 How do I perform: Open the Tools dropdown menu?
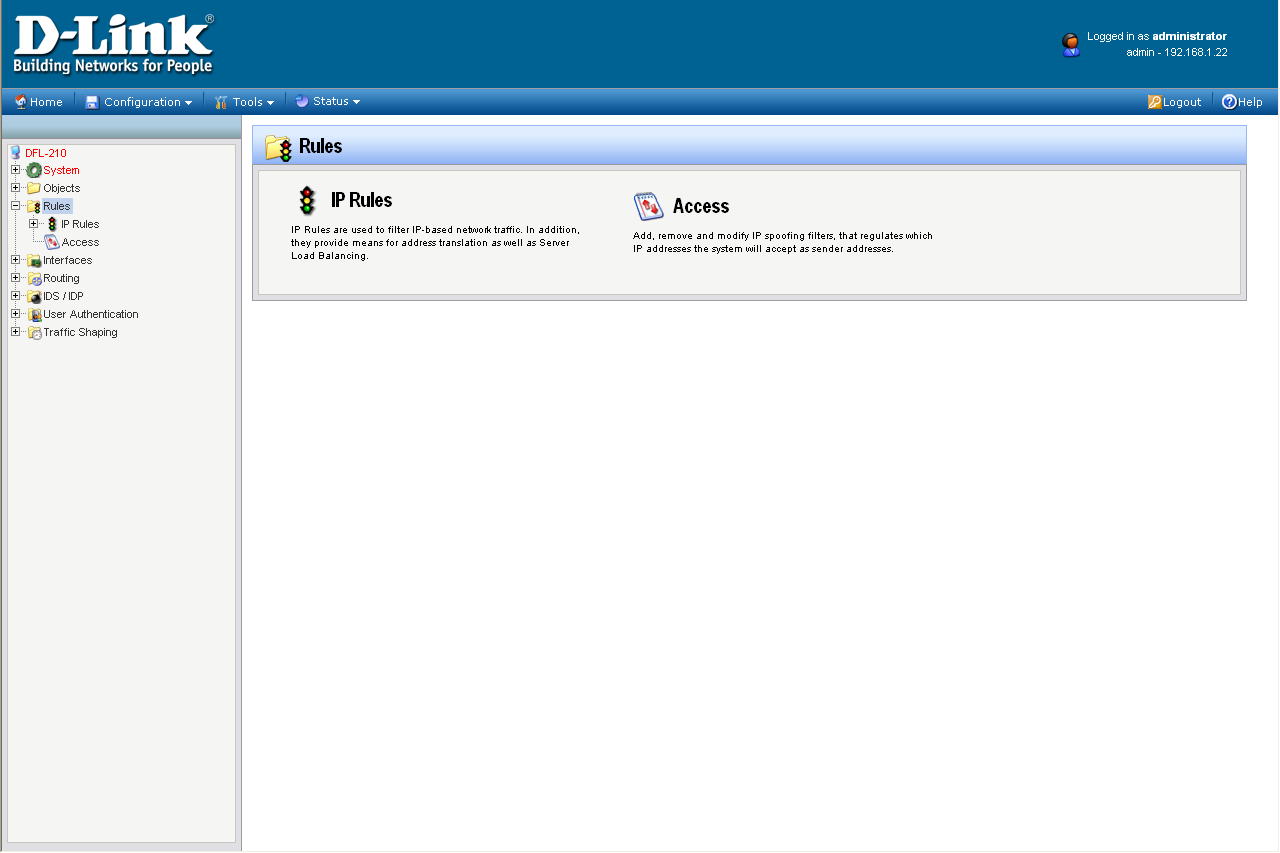(245, 102)
